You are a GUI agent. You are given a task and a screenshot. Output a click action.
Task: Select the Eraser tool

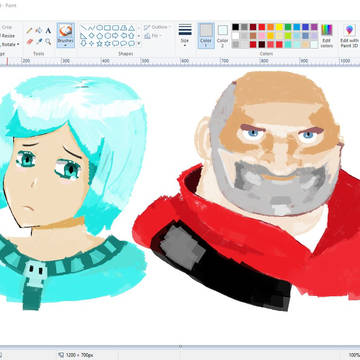pyautogui.click(x=30, y=42)
